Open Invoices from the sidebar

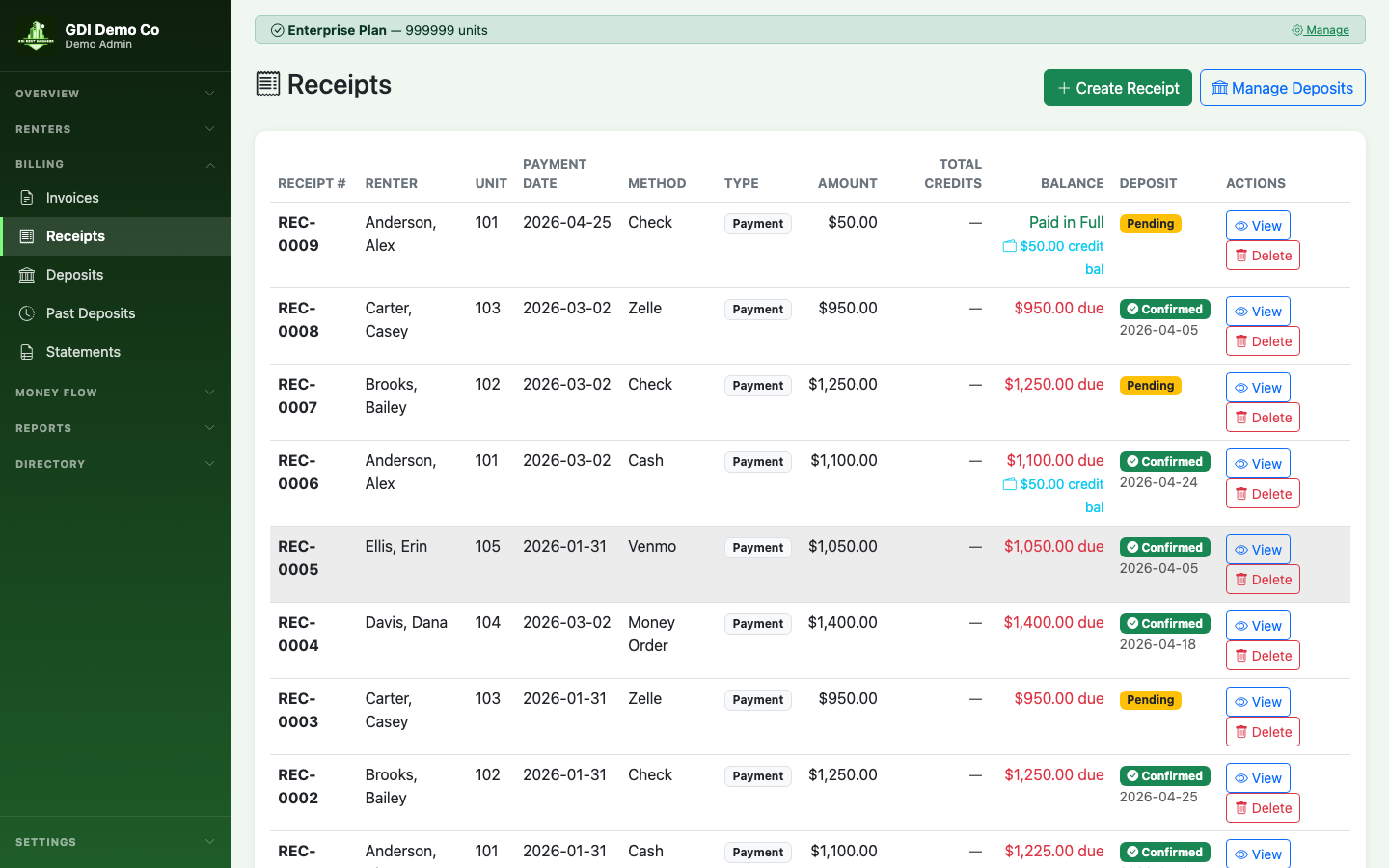point(116,198)
